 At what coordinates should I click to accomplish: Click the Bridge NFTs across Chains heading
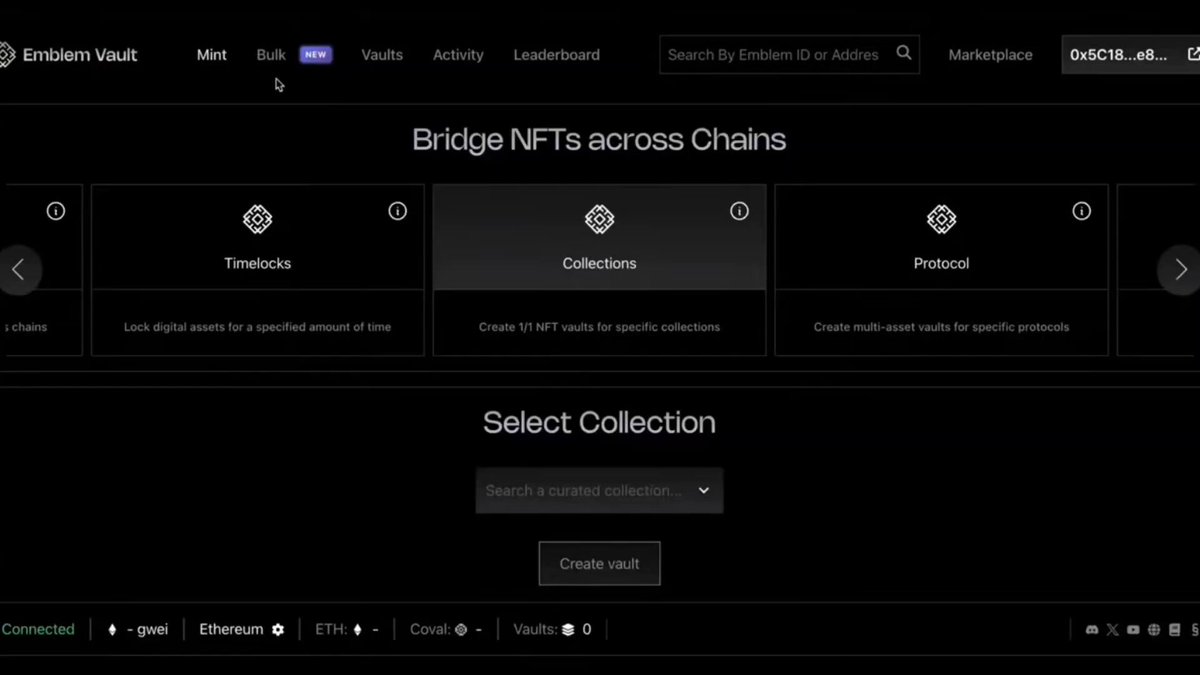[x=599, y=139]
